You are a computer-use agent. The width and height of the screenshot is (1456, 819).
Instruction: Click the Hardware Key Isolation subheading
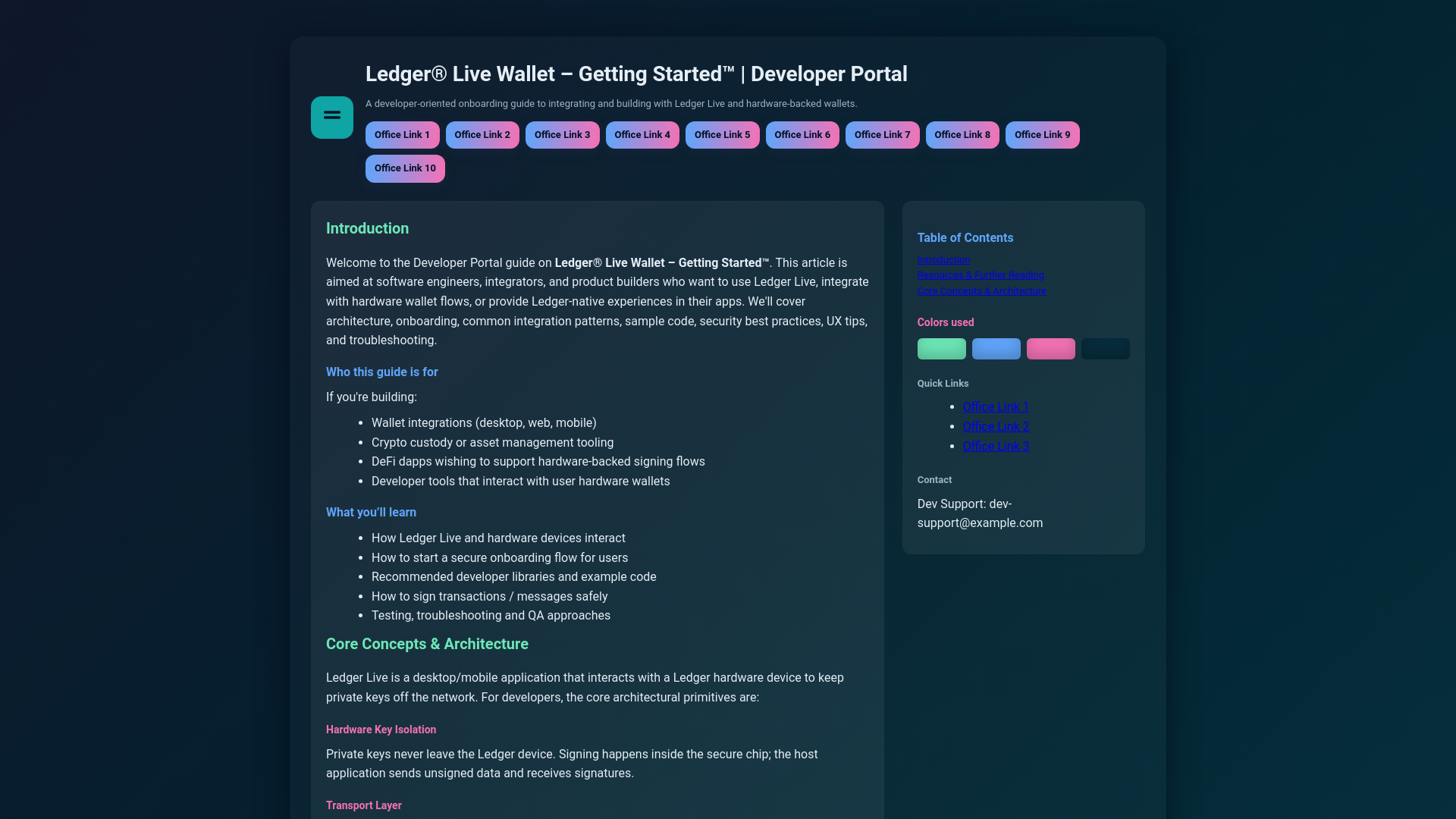(381, 730)
